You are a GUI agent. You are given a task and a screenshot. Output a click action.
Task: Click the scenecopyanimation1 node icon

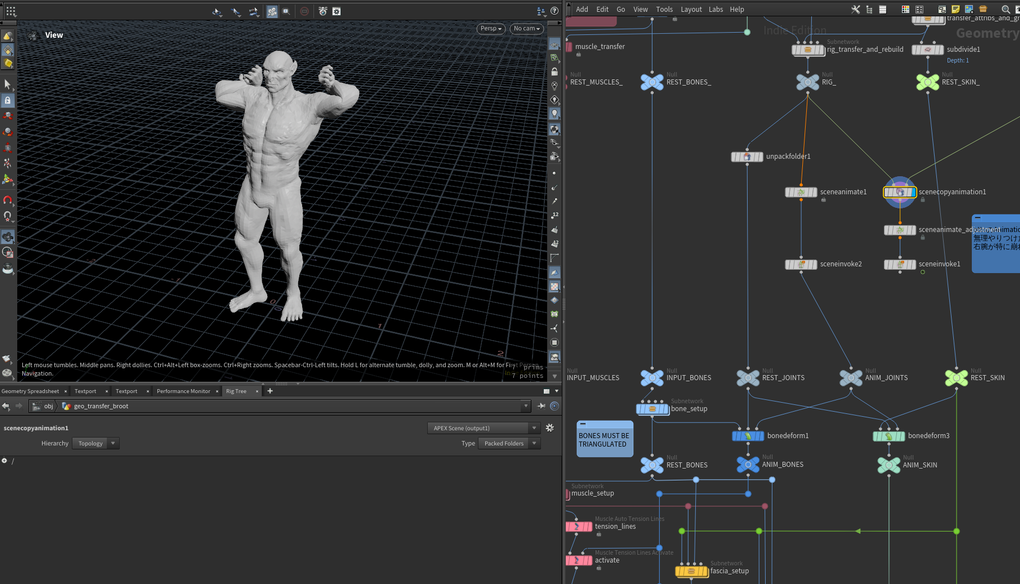[x=899, y=192]
